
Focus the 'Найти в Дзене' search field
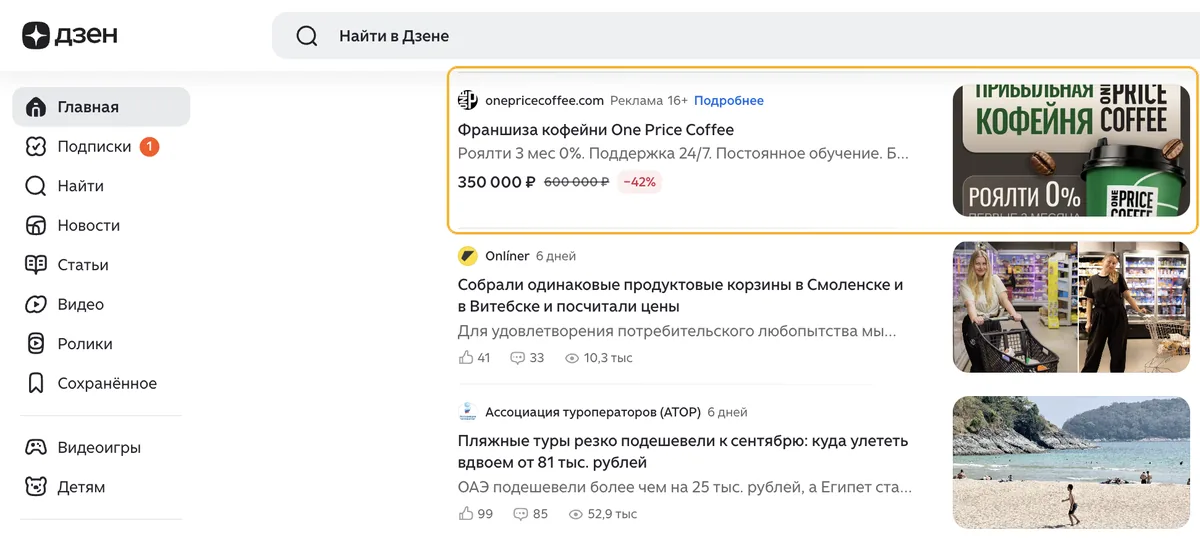point(736,36)
